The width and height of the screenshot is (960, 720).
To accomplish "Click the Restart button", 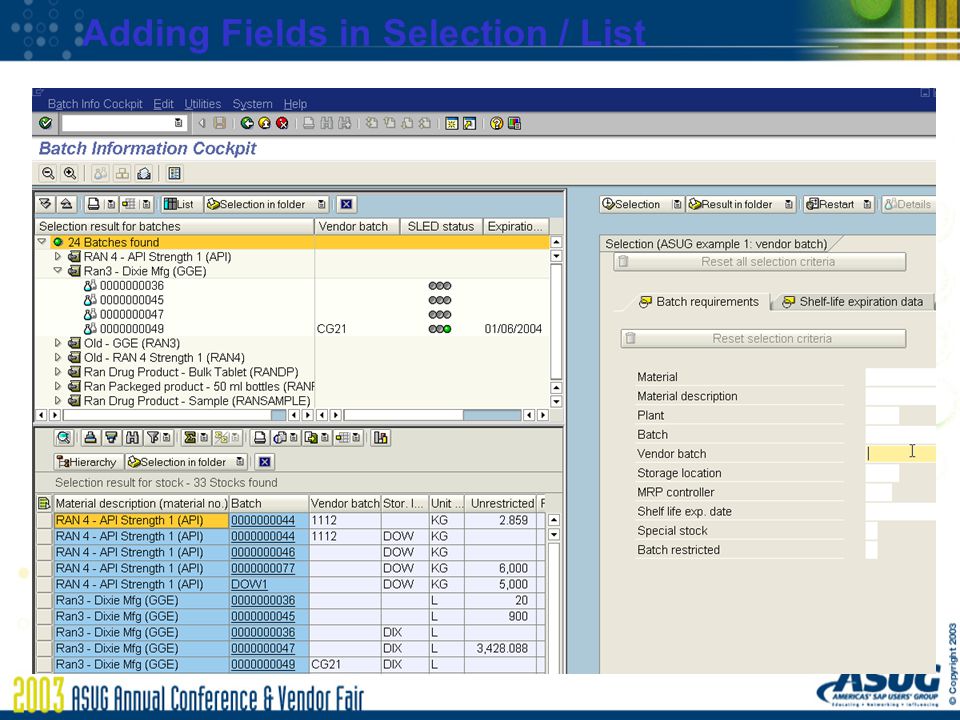I will [830, 204].
